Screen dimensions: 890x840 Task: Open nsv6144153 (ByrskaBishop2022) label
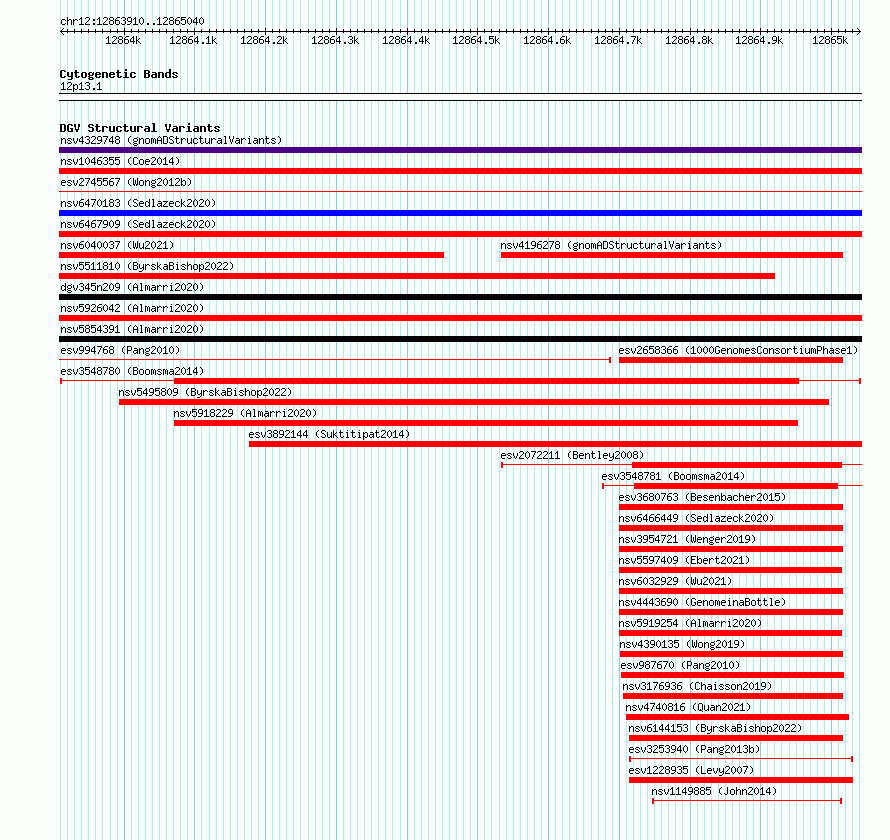[x=715, y=728]
